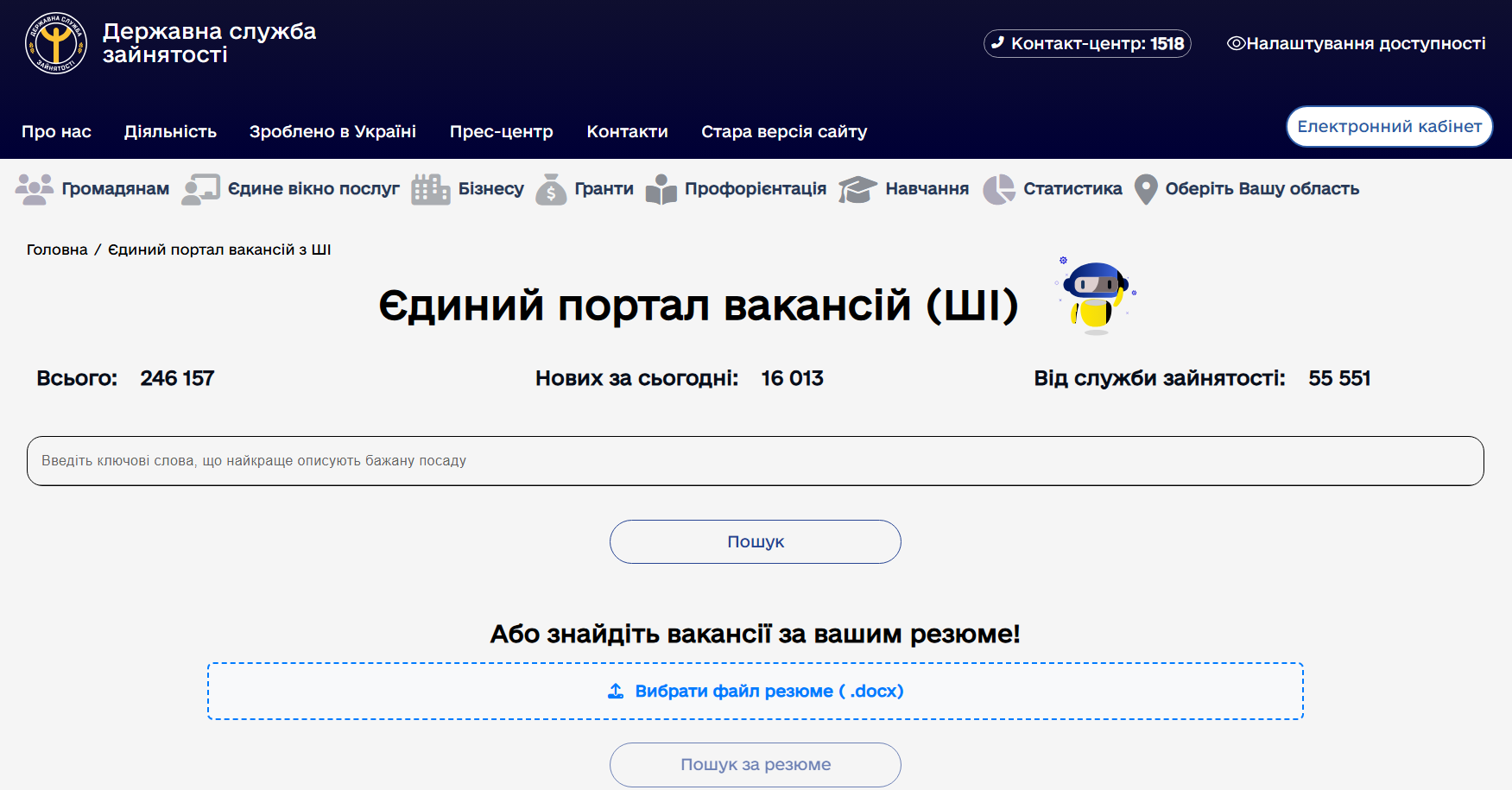The height and width of the screenshot is (790, 1512).
Task: Click the Громадянам people icon
Action: coord(35,188)
